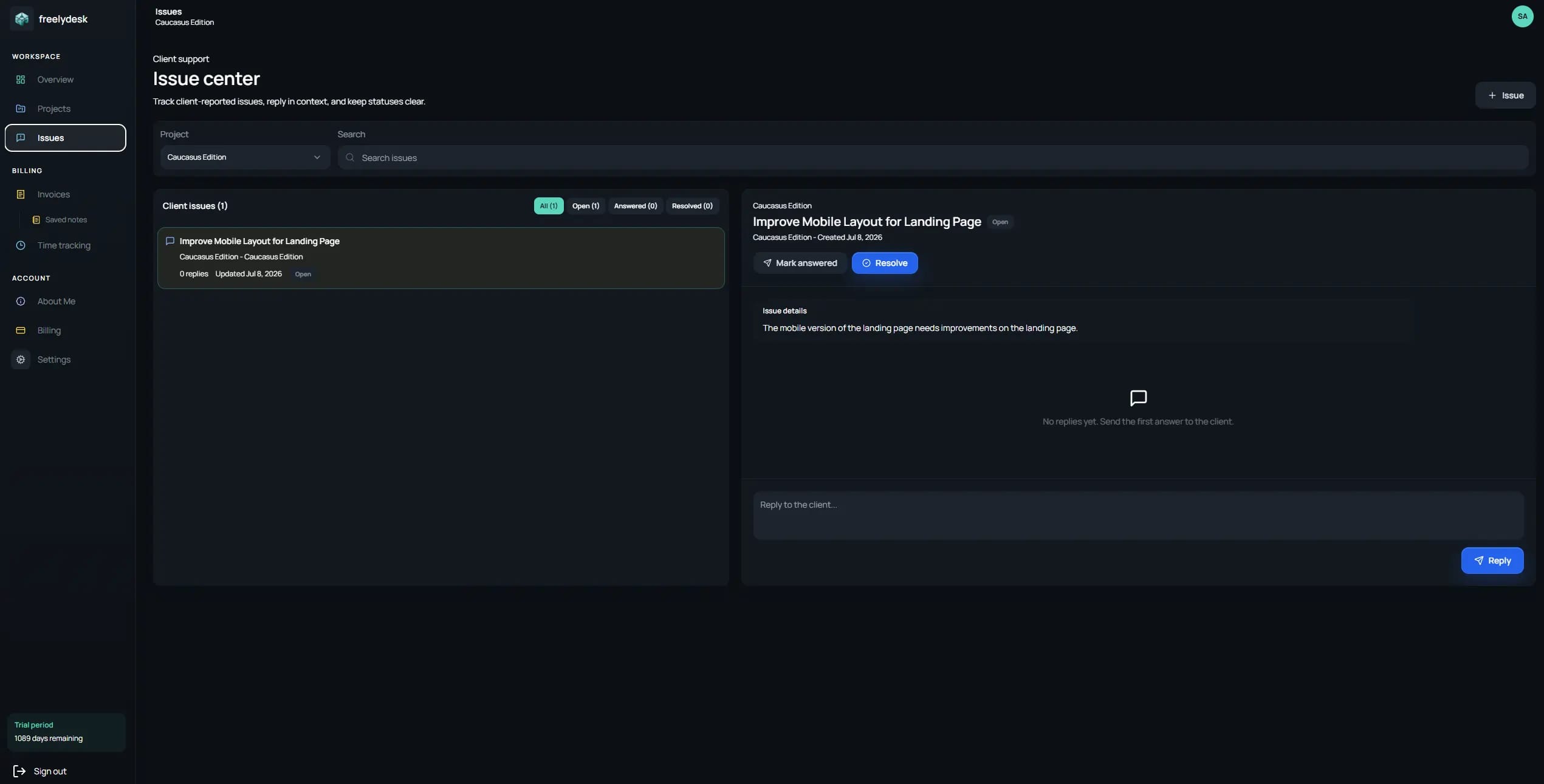Filter by Answered (0) issues
The height and width of the screenshot is (784, 1544).
tap(635, 206)
